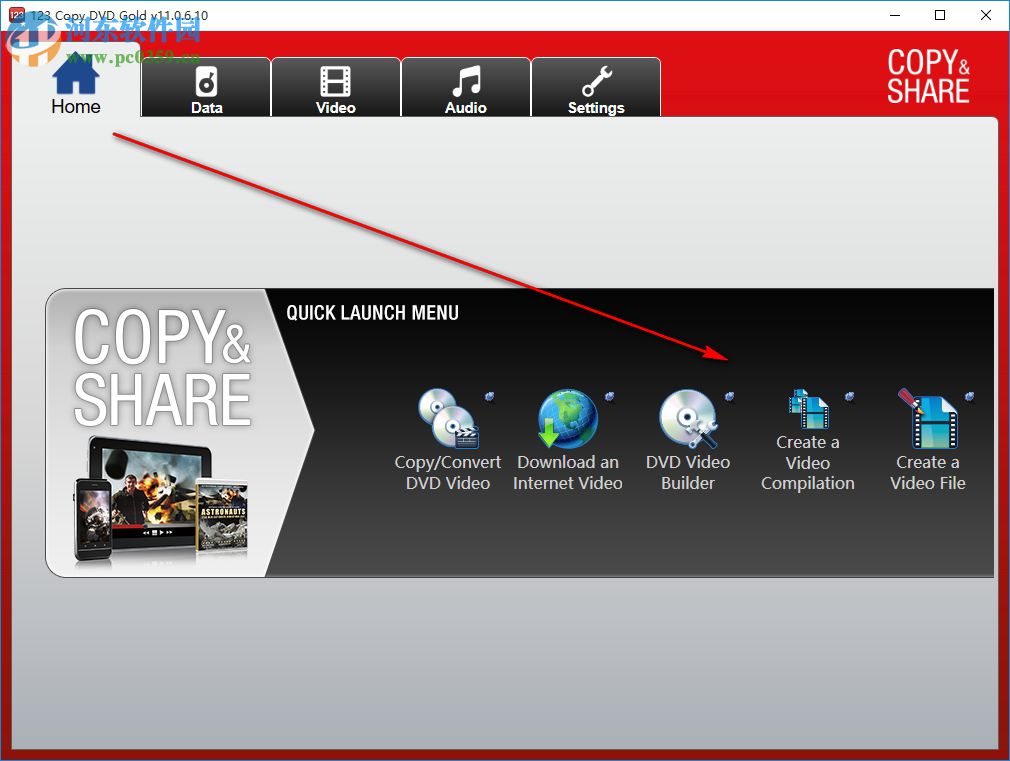Click the Copy & Share logo in the header
Viewport: 1010px width, 761px height.
928,76
